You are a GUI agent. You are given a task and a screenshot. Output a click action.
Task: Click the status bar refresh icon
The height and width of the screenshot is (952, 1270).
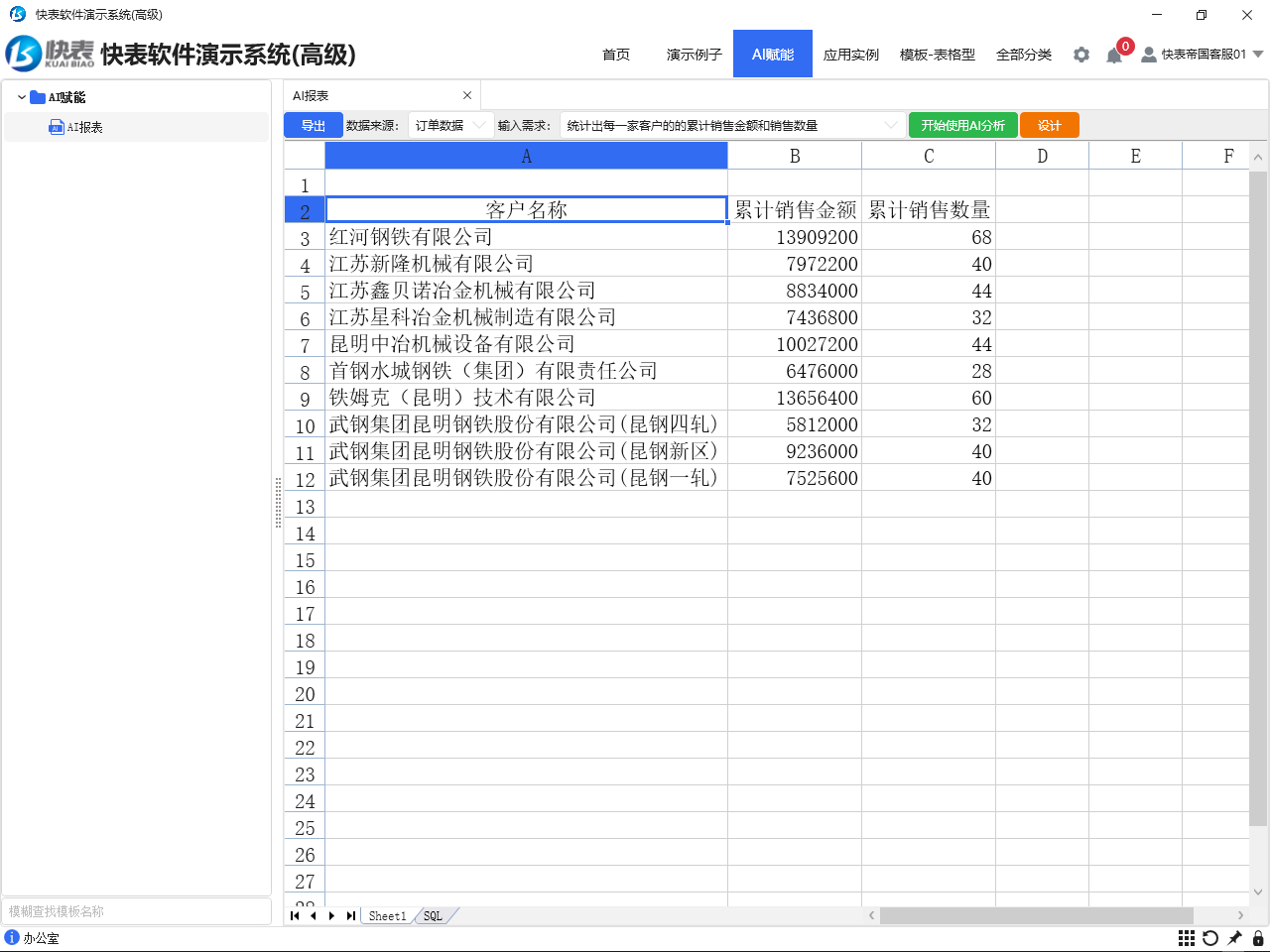1210,938
